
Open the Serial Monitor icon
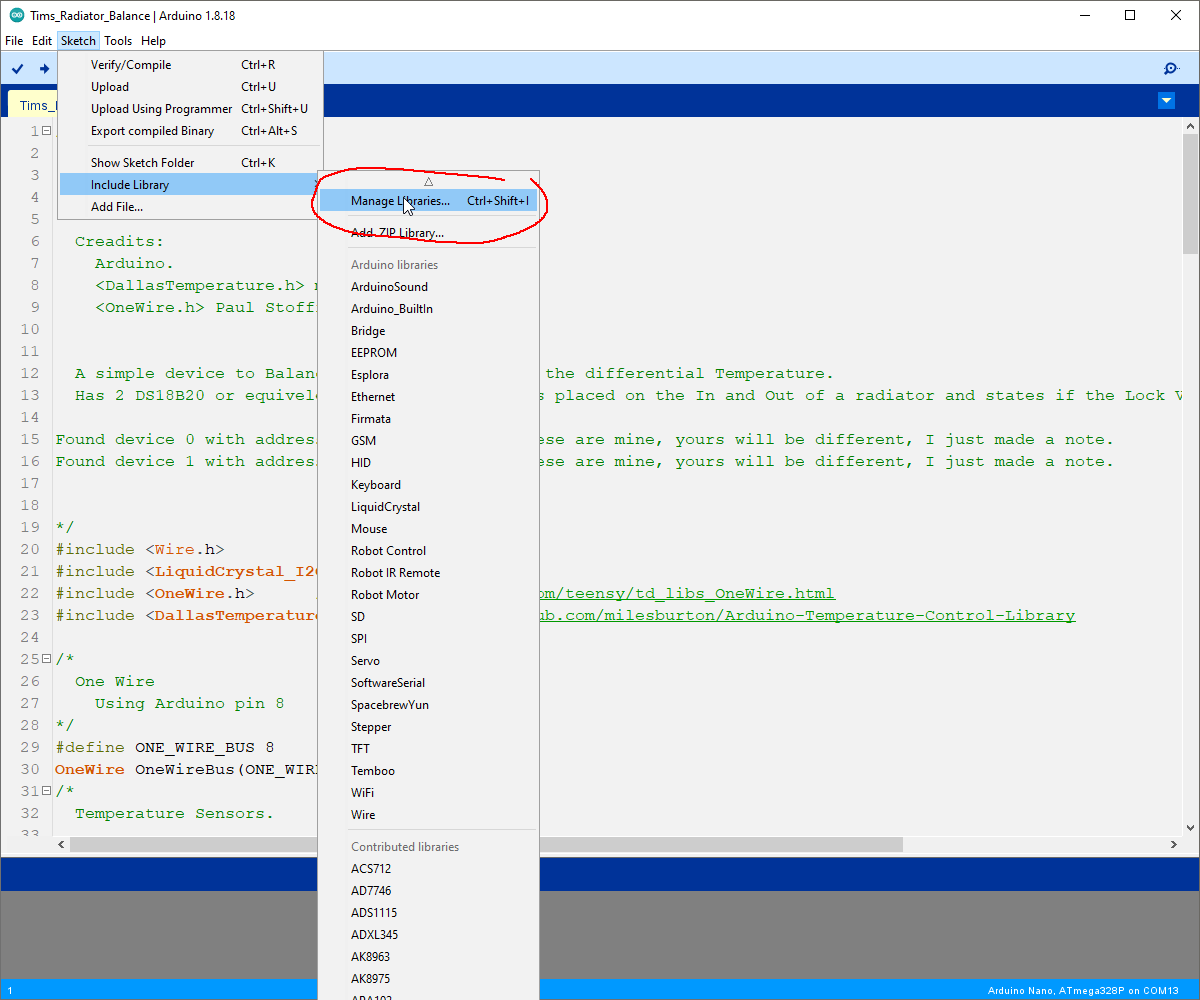[1171, 68]
